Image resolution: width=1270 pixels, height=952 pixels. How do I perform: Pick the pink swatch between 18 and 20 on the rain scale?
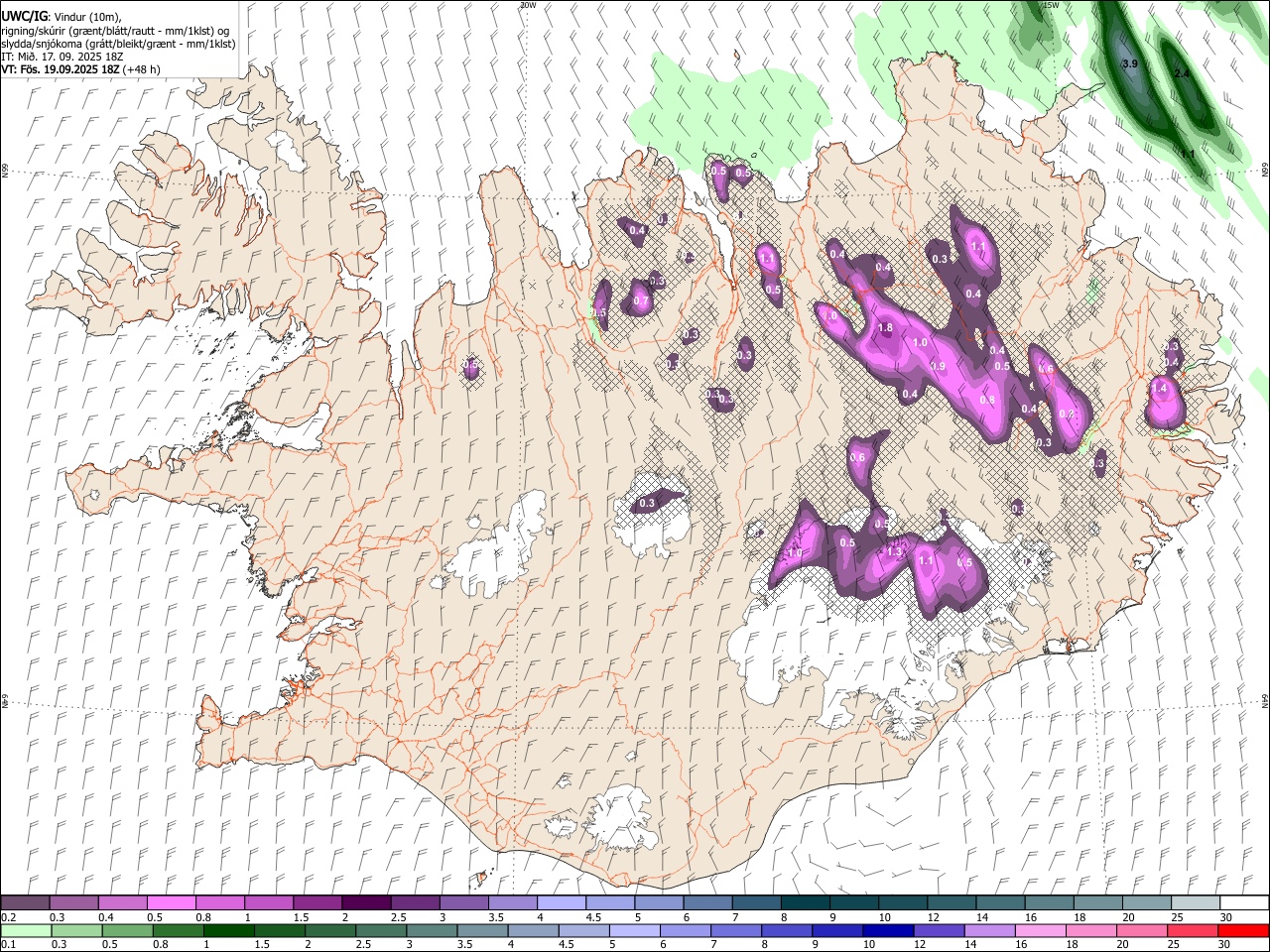1090,930
